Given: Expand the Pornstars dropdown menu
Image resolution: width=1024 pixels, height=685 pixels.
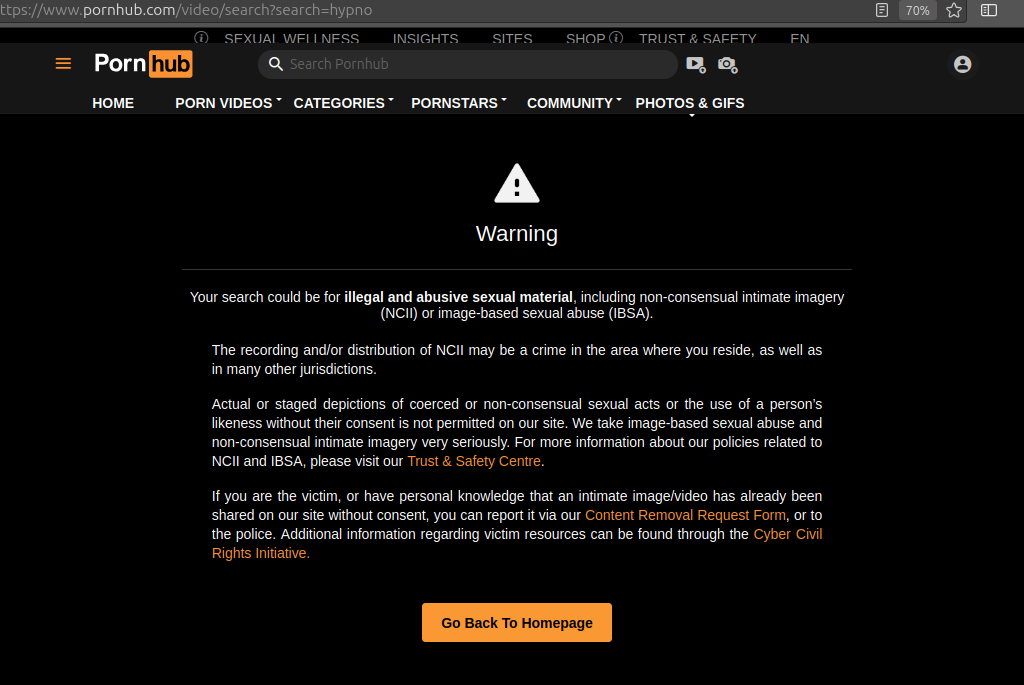Looking at the screenshot, I should (x=458, y=103).
